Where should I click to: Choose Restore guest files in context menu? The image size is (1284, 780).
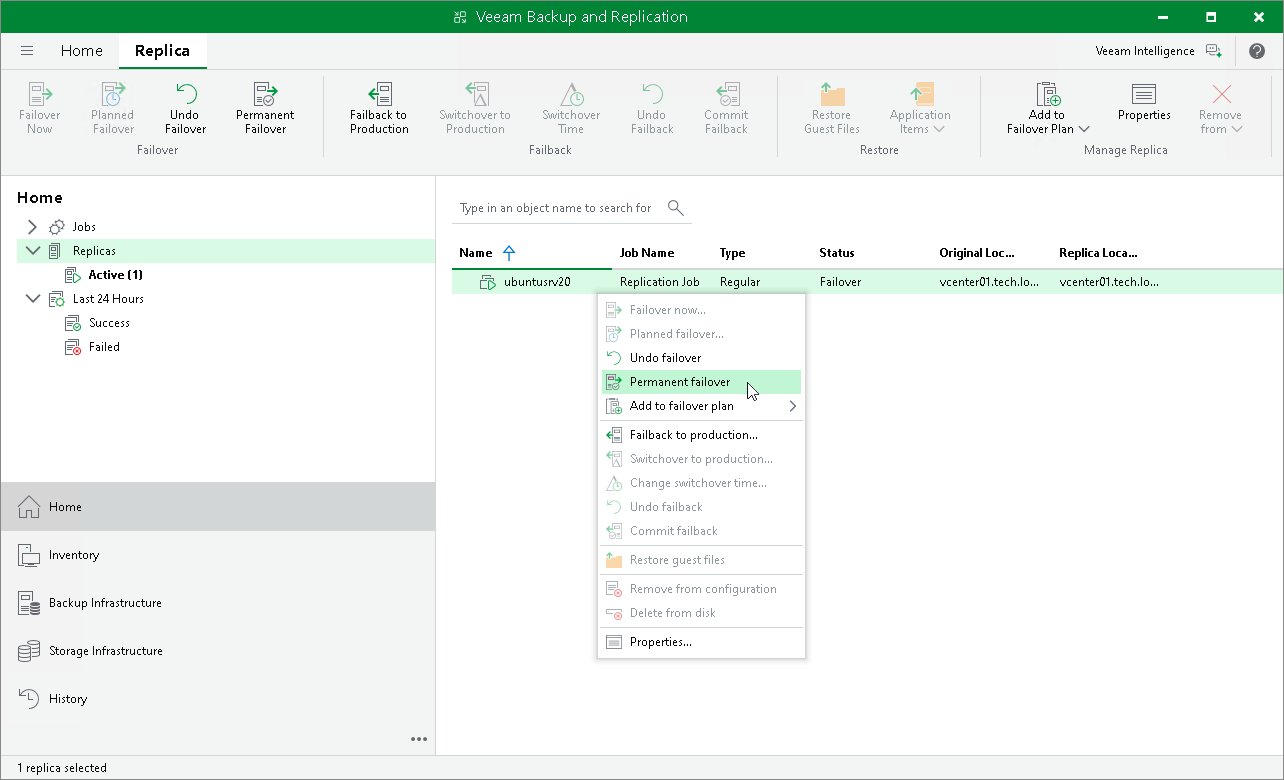pyautogui.click(x=701, y=560)
